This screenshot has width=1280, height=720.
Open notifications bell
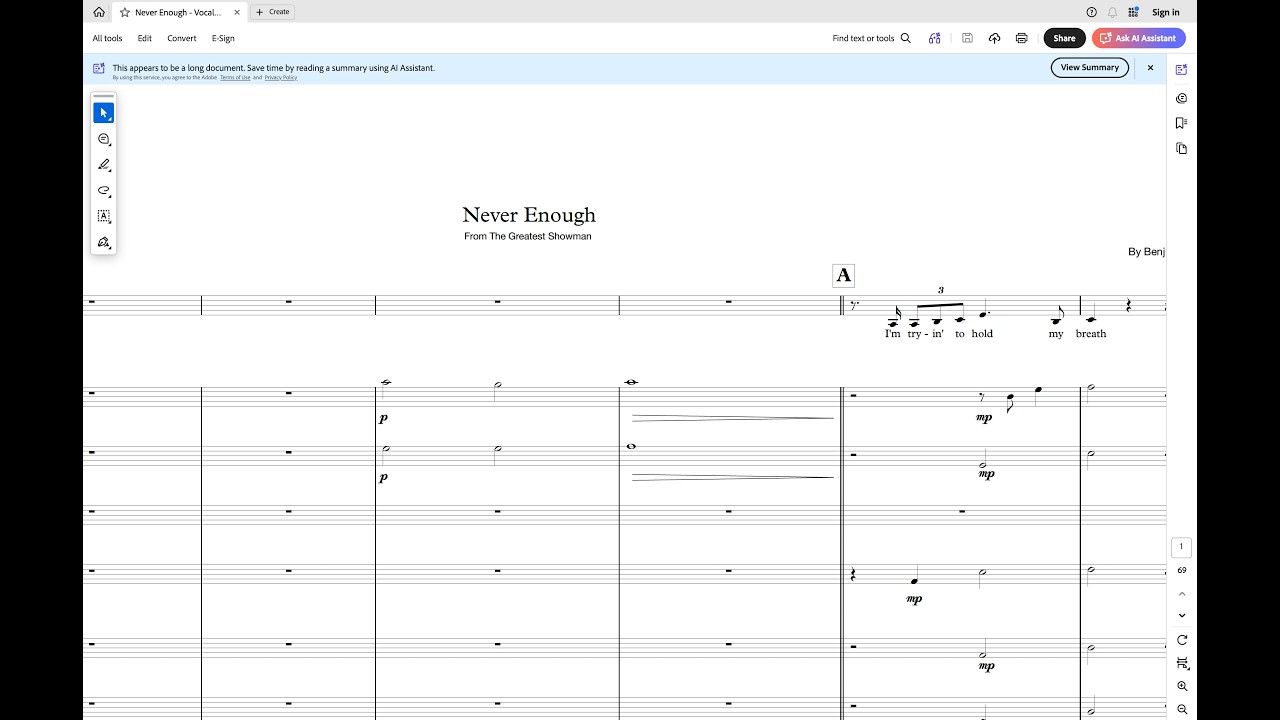pyautogui.click(x=1112, y=12)
